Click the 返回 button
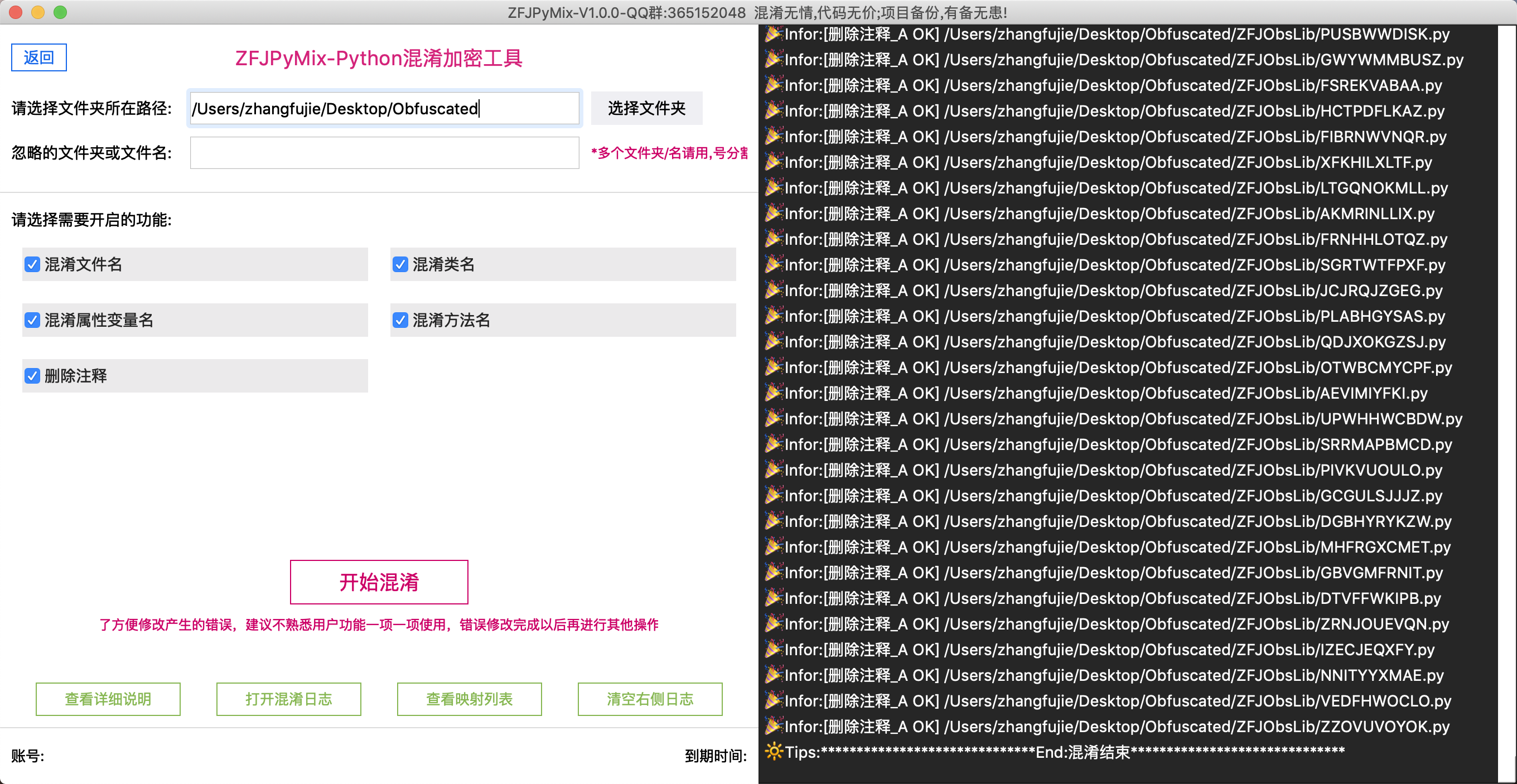 click(x=38, y=57)
